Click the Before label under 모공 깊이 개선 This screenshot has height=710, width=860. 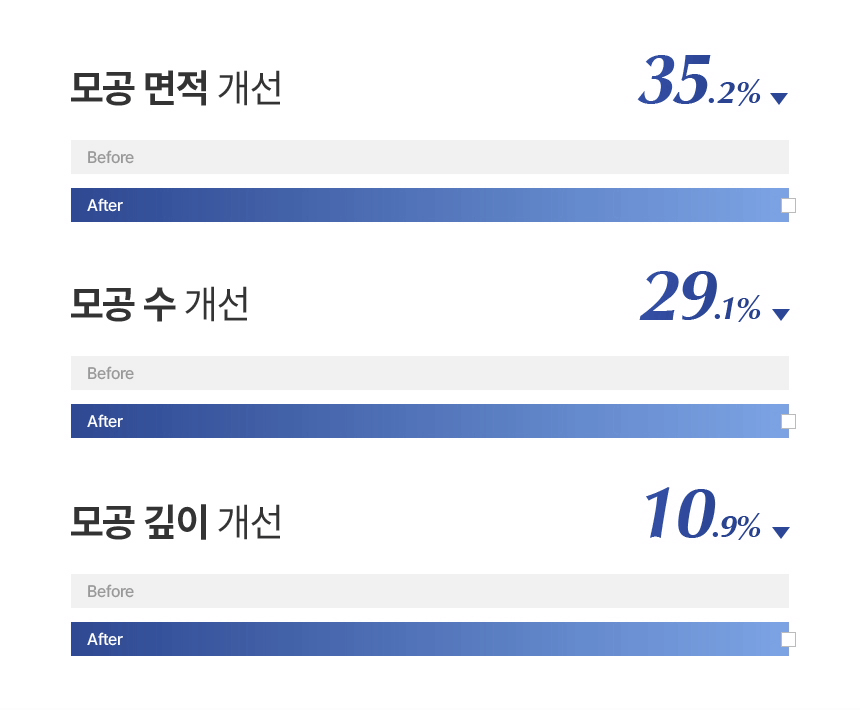110,591
